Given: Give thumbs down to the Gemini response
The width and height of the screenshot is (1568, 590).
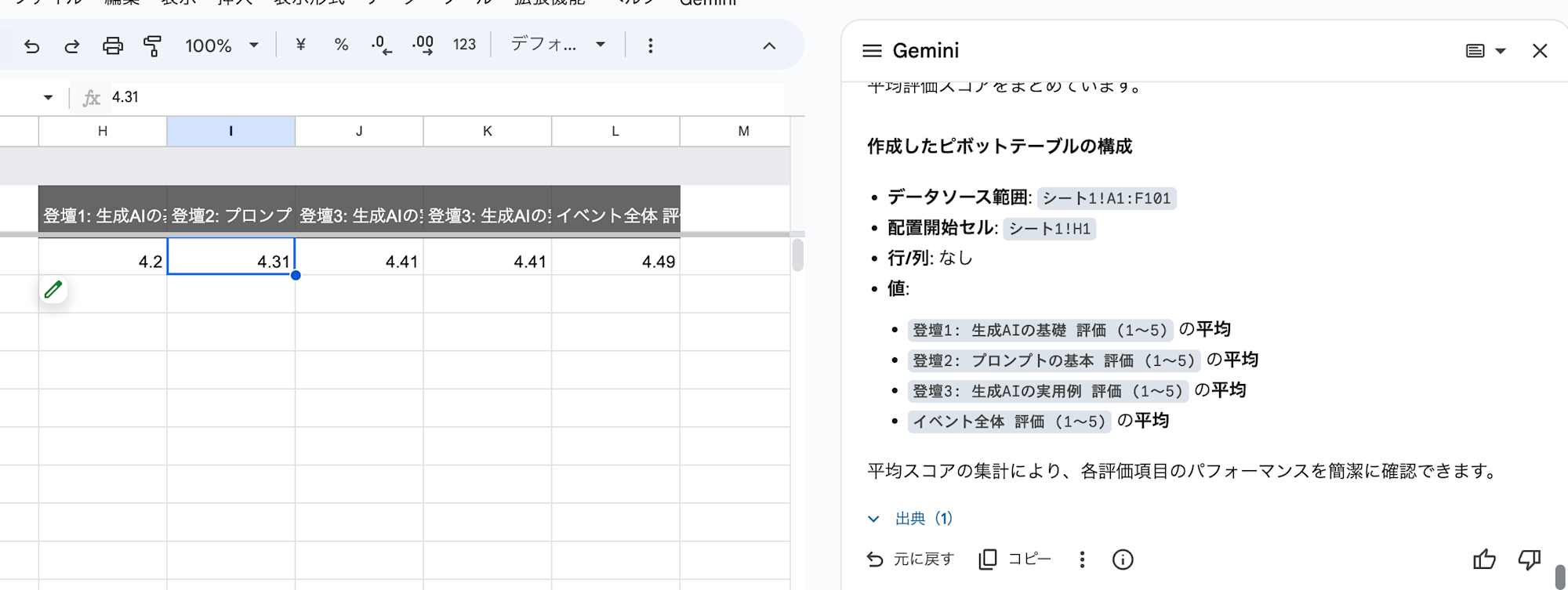Looking at the screenshot, I should tap(1529, 559).
